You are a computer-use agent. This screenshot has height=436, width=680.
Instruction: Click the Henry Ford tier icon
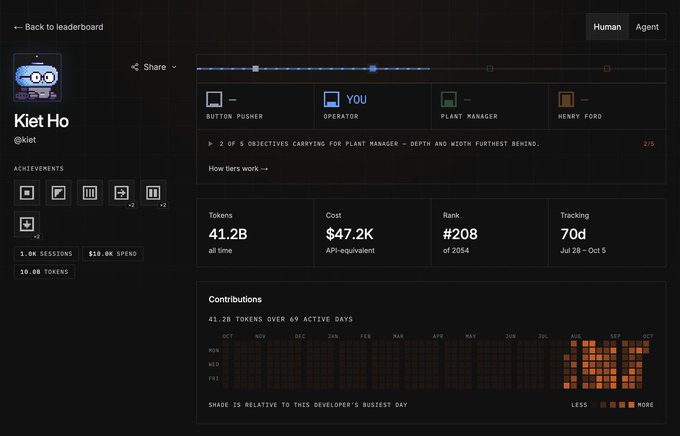point(566,99)
